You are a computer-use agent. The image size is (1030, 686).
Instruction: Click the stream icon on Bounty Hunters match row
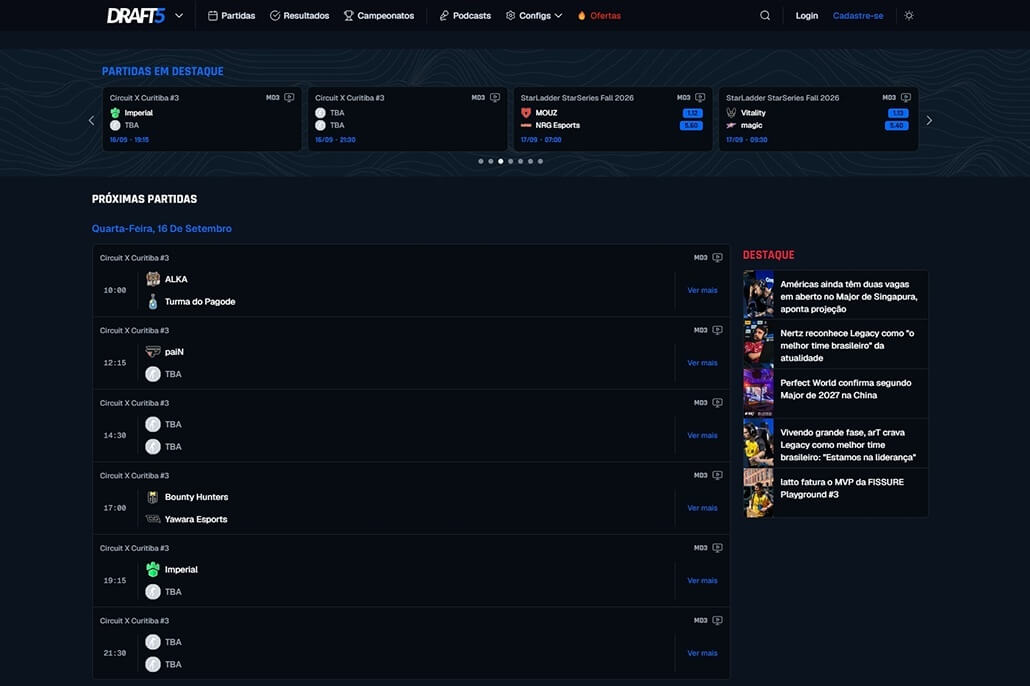pyautogui.click(x=717, y=475)
